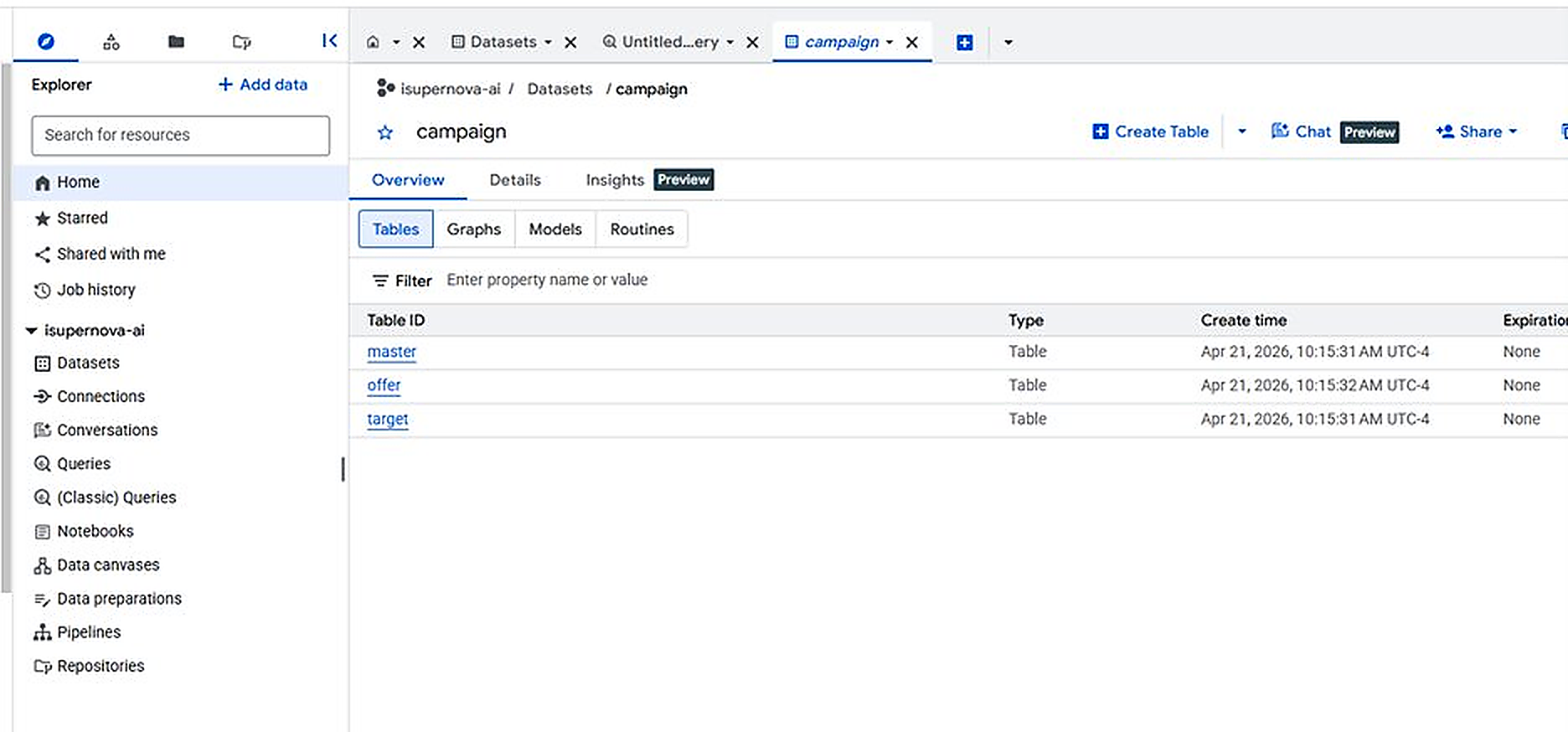Open the Chat preview button
Screen dimensions: 1568x732
click(x=1335, y=131)
